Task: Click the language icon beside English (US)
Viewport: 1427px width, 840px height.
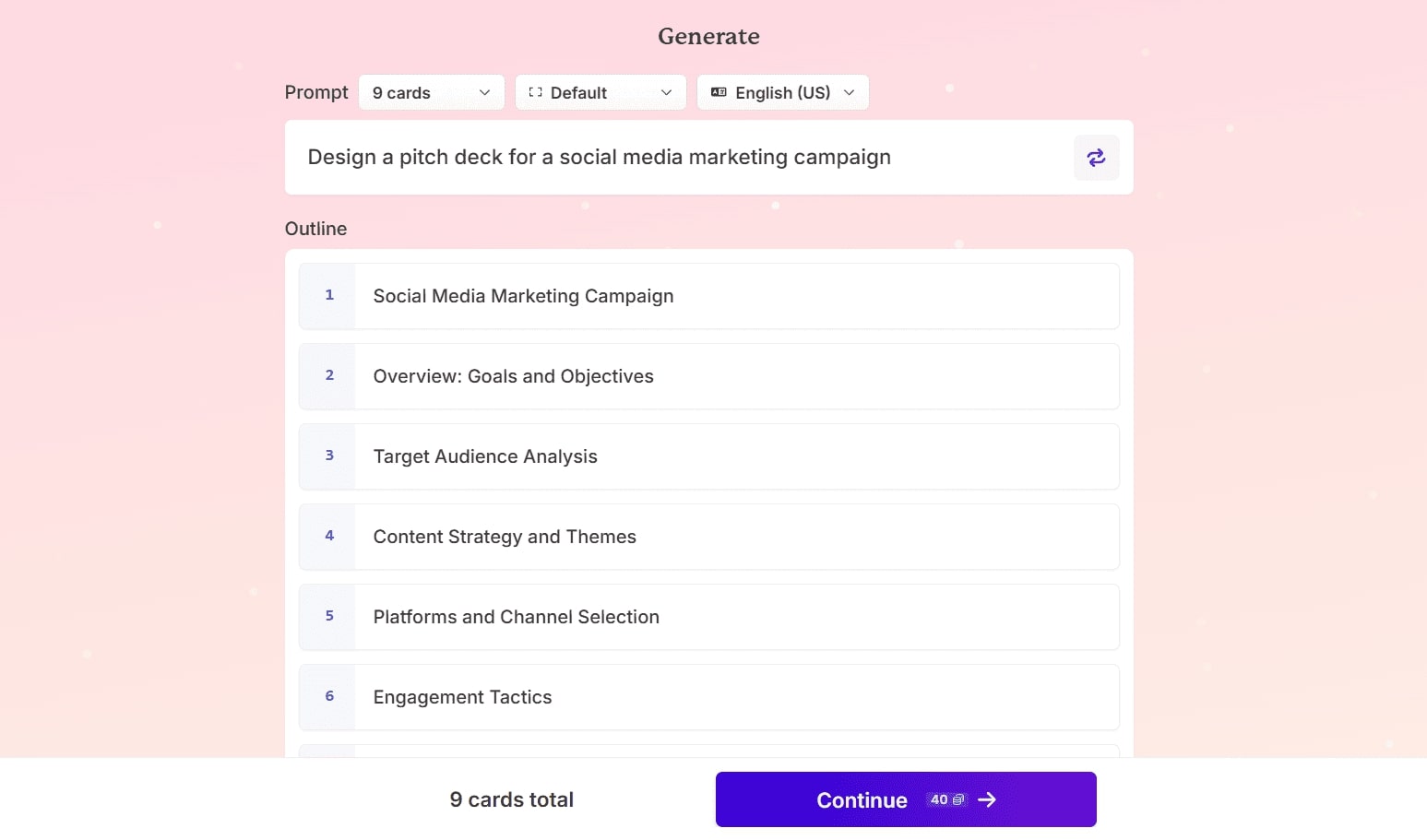Action: 719,92
